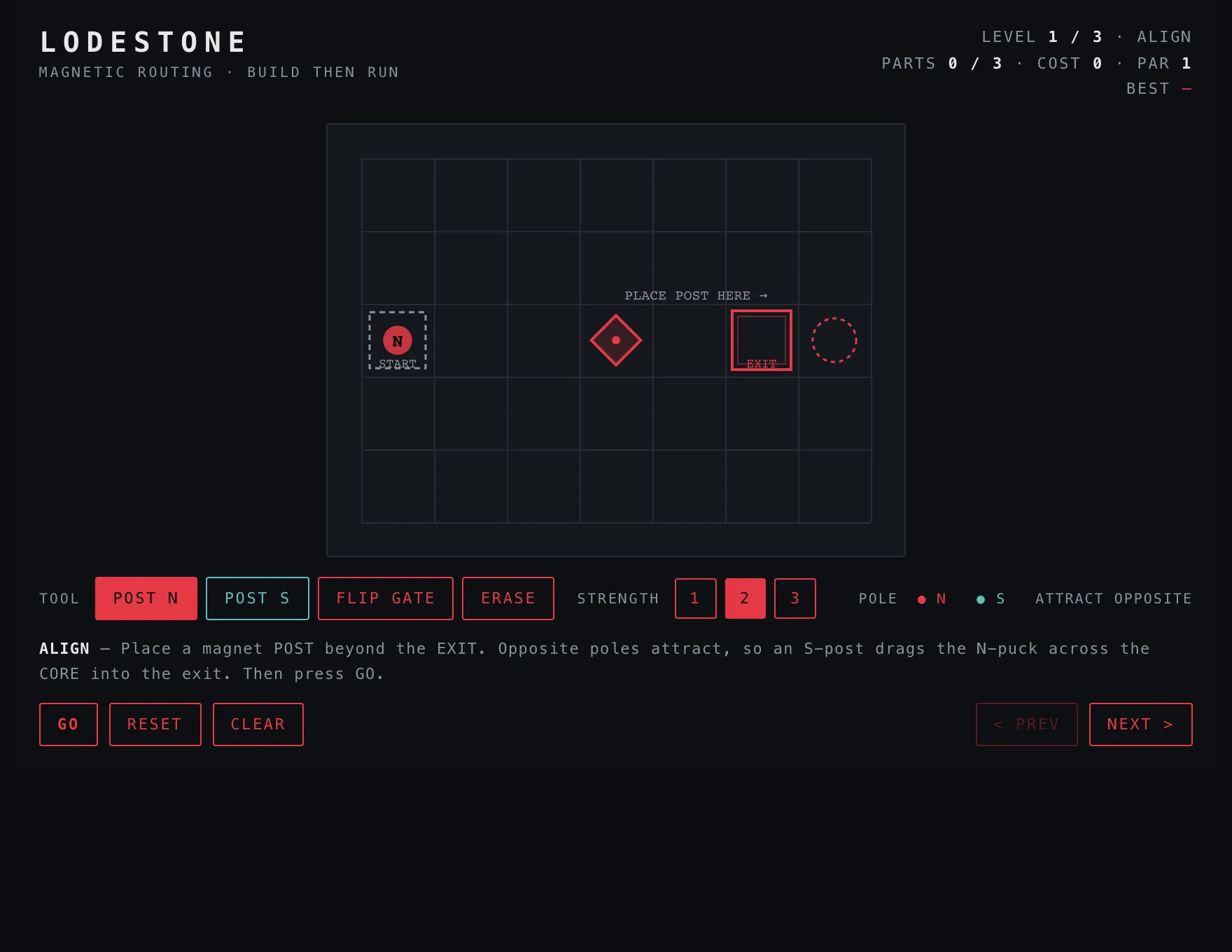1232x952 pixels.
Task: Click the GO button
Action: [69, 724]
